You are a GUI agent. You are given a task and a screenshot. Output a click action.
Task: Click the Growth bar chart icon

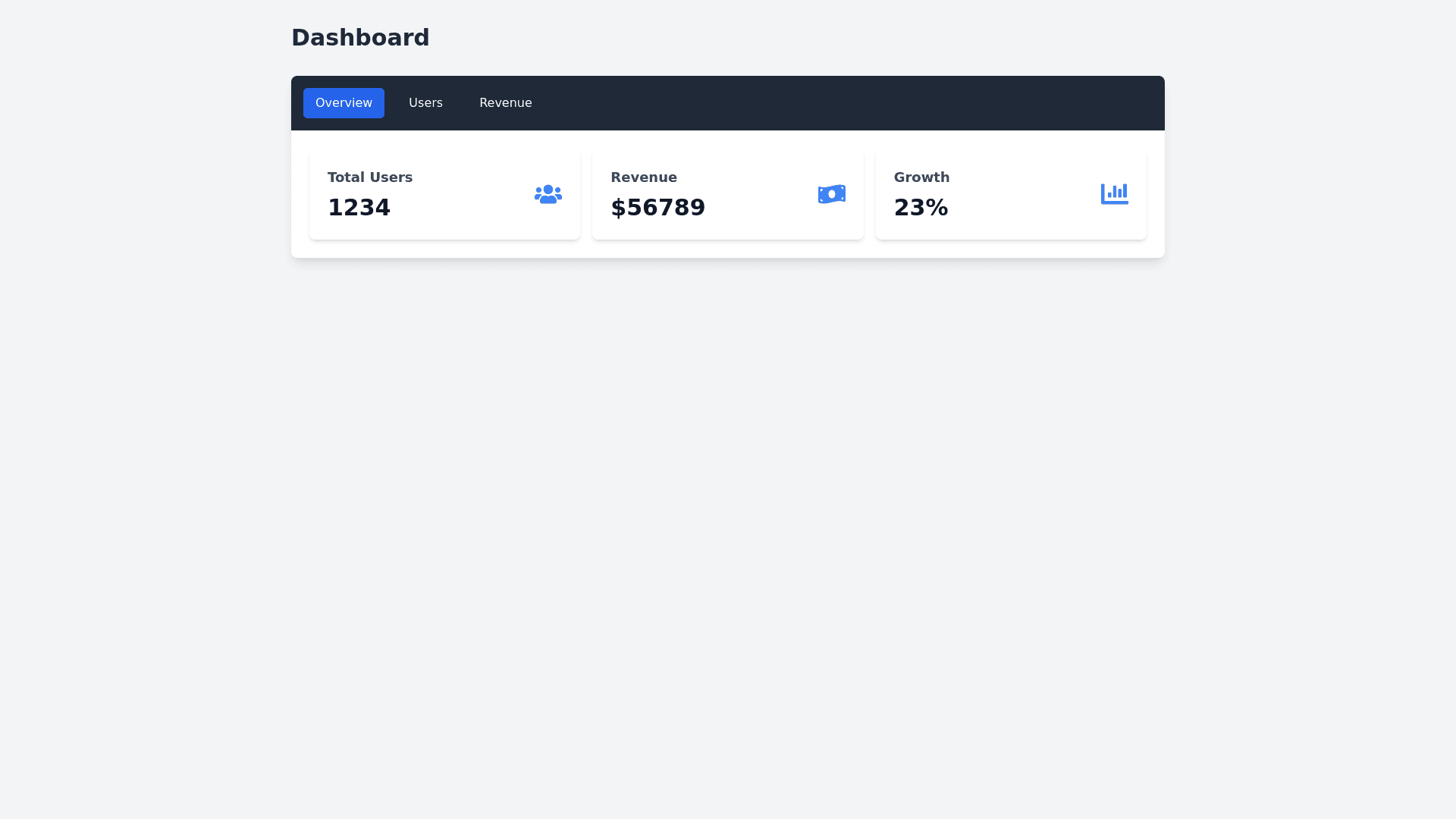pyautogui.click(x=1114, y=194)
